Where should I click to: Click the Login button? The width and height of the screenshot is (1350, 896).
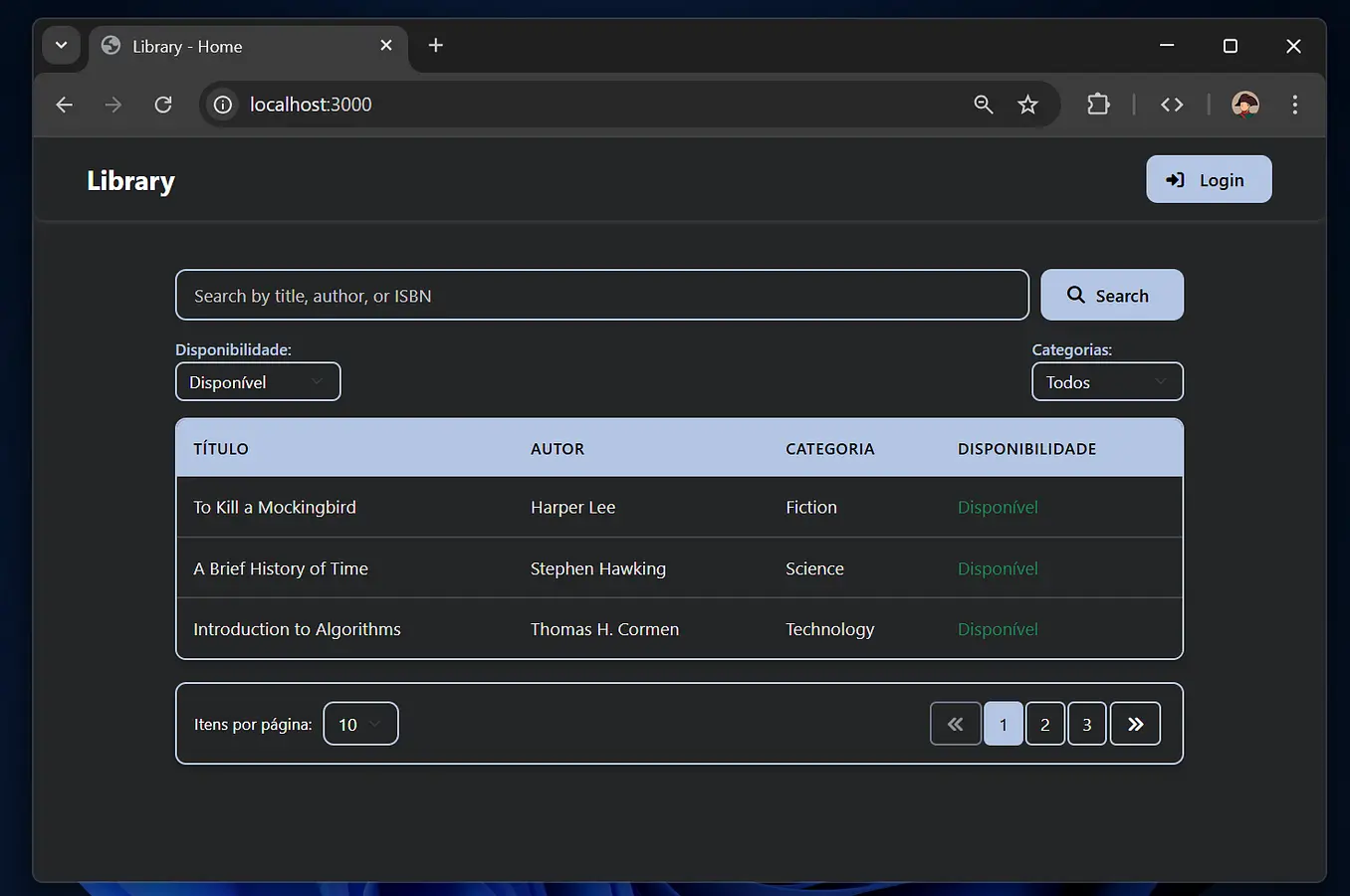(x=1208, y=180)
